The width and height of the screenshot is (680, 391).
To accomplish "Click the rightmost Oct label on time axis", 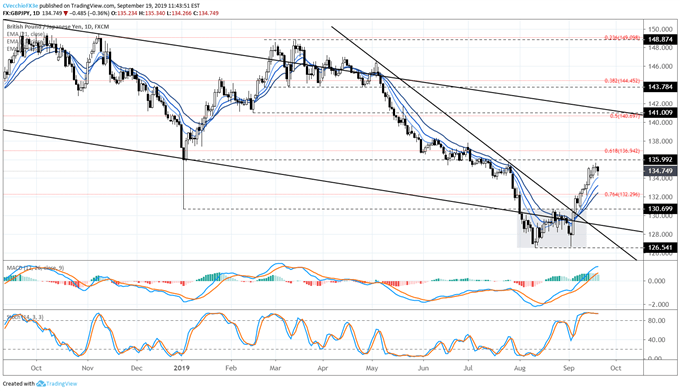I will click(x=615, y=368).
